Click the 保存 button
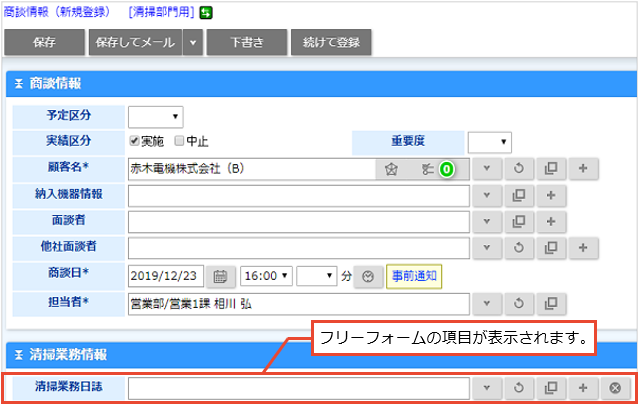640x405 pixels. pos(44,42)
